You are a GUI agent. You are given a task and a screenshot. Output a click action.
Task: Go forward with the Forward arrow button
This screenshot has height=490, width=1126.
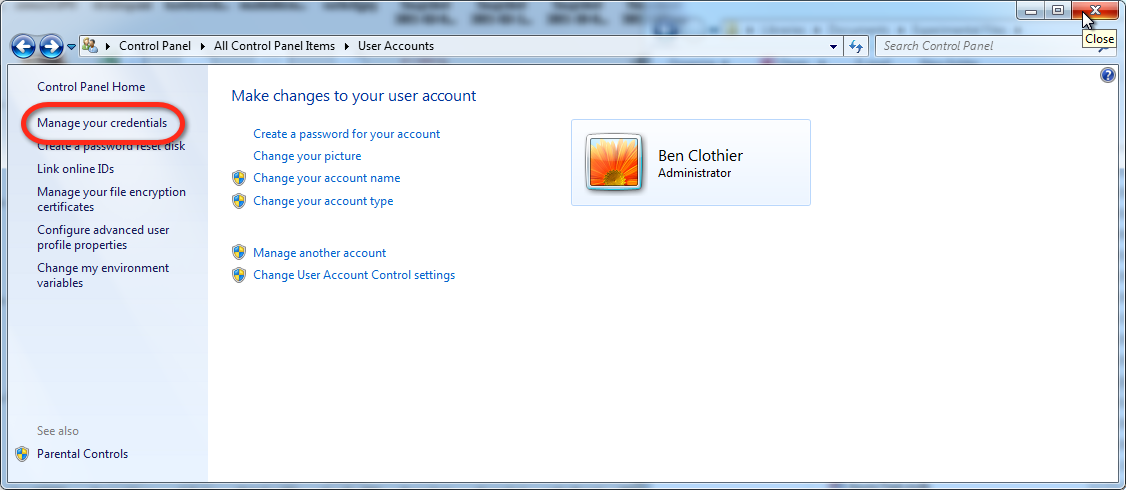51,47
